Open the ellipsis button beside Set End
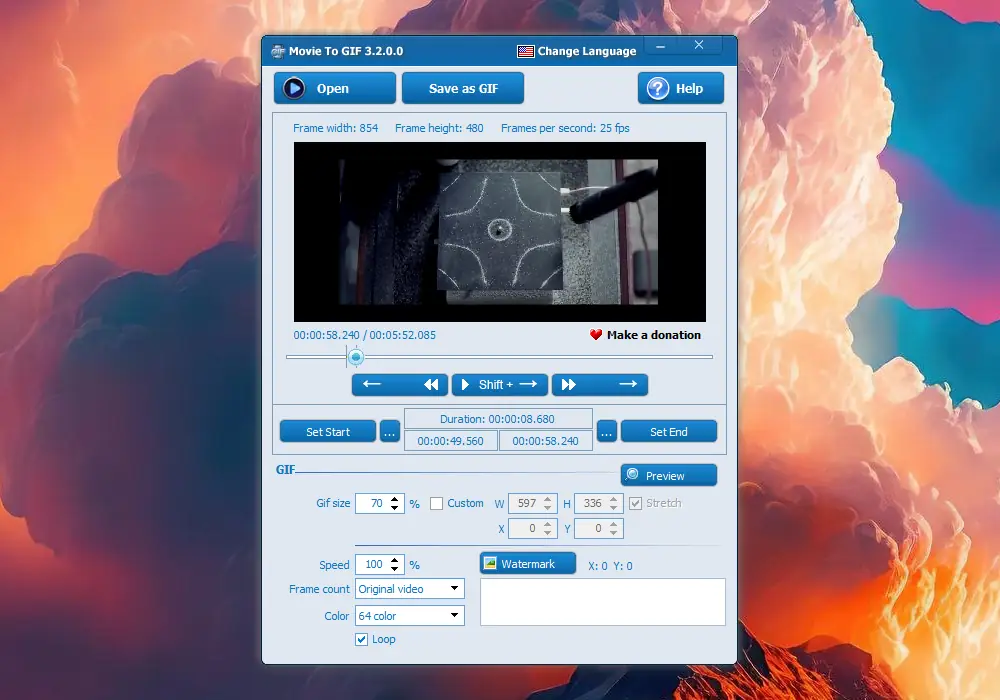The width and height of the screenshot is (1000, 700). [607, 432]
